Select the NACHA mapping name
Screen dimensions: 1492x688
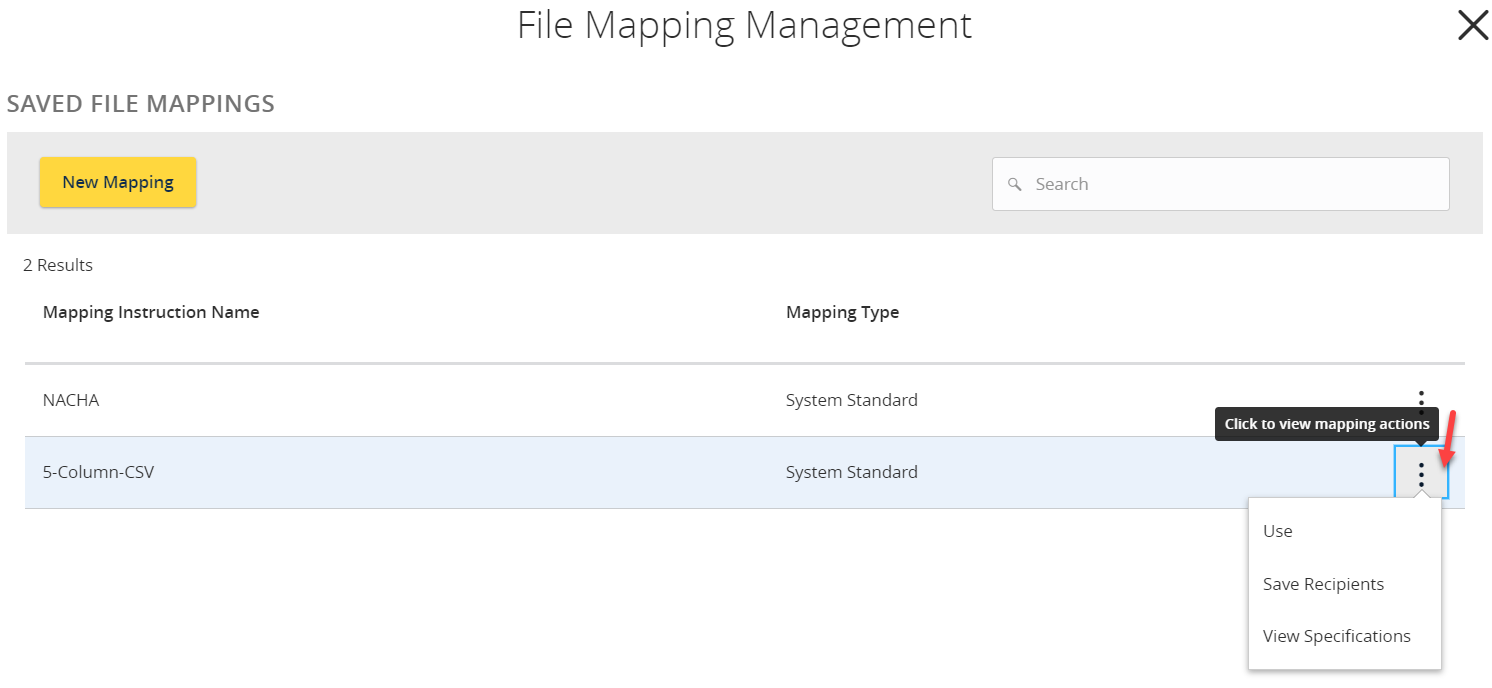[71, 400]
